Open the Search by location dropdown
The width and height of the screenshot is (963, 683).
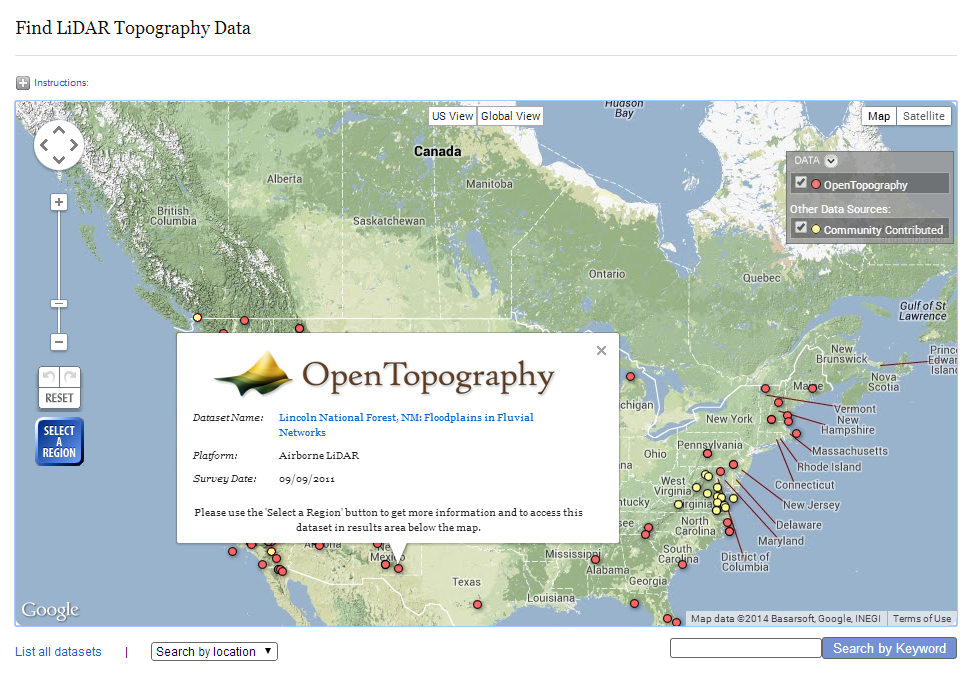pos(213,651)
